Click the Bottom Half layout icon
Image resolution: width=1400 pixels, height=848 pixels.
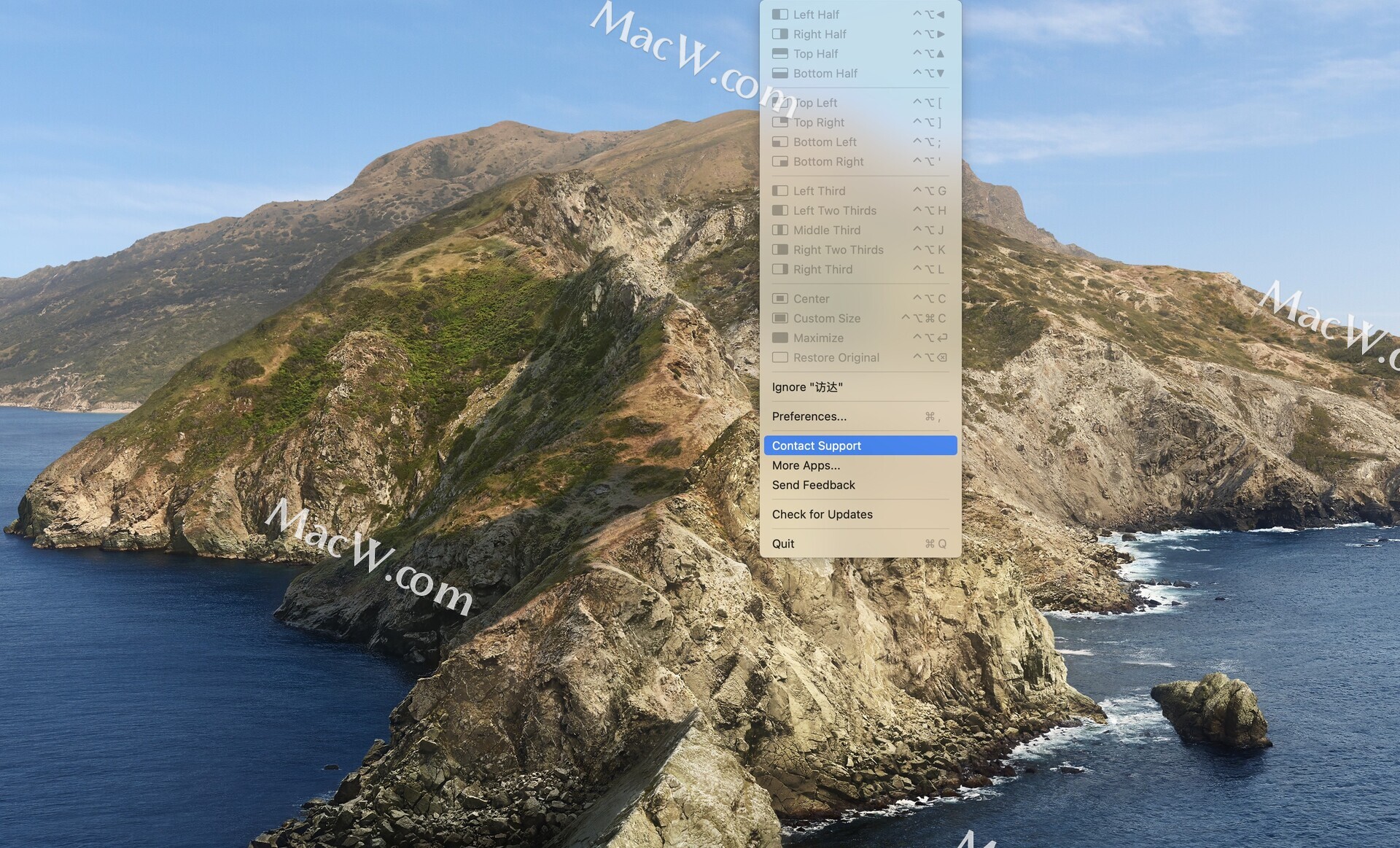[x=779, y=74]
